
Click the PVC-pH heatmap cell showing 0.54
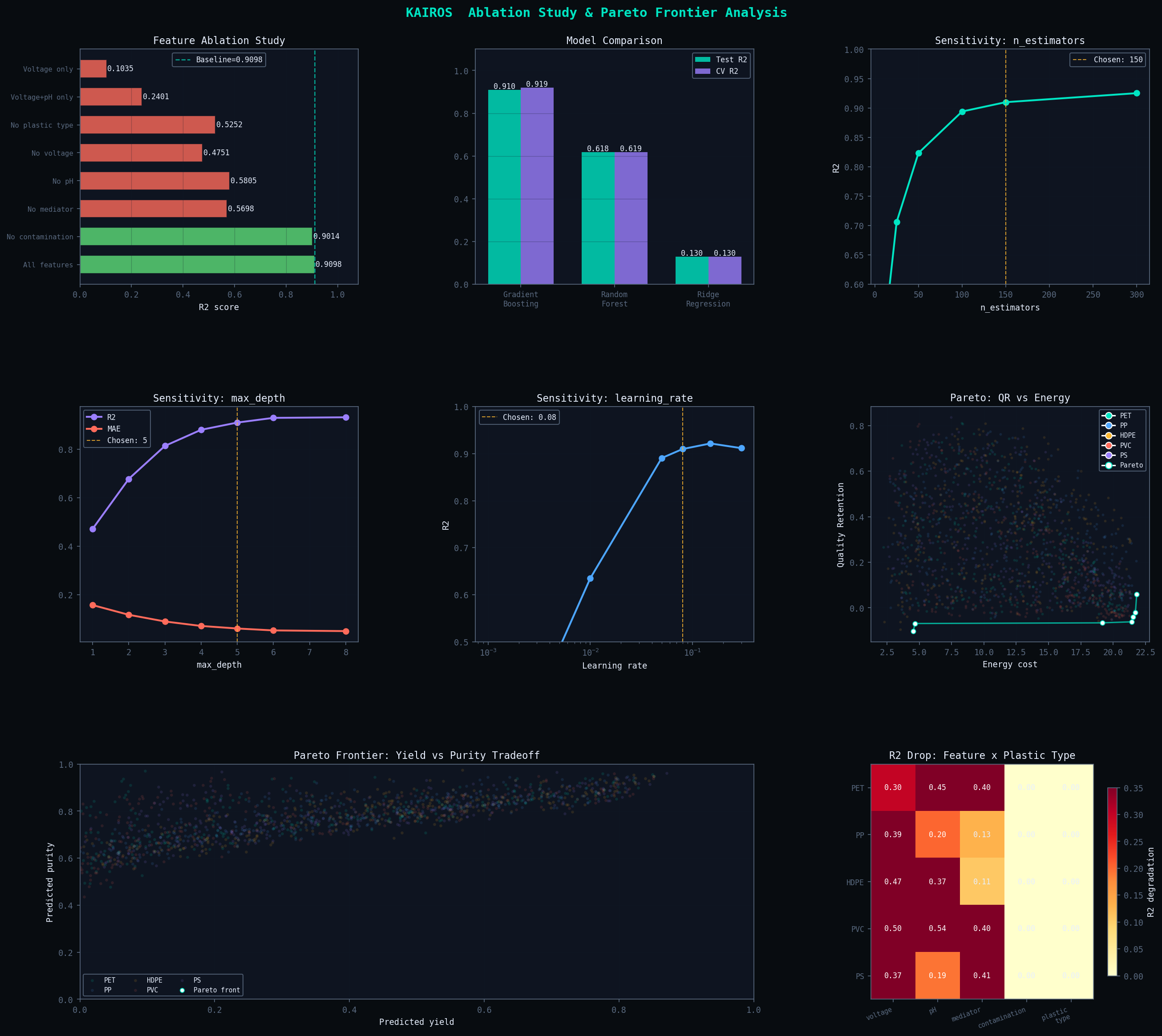coord(938,928)
